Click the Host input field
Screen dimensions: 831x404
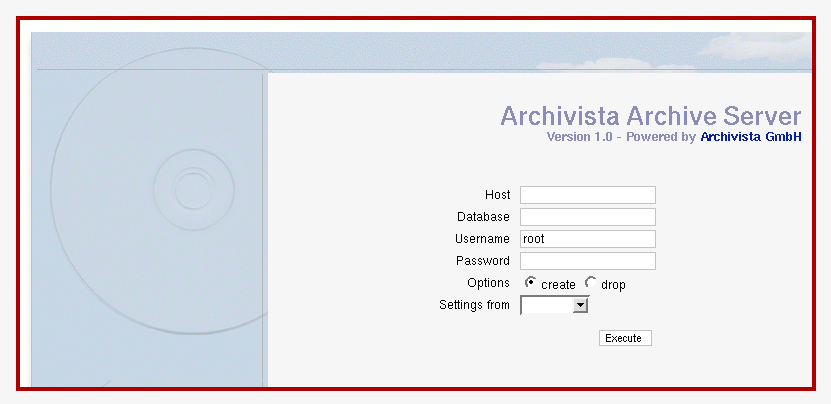(x=588, y=195)
